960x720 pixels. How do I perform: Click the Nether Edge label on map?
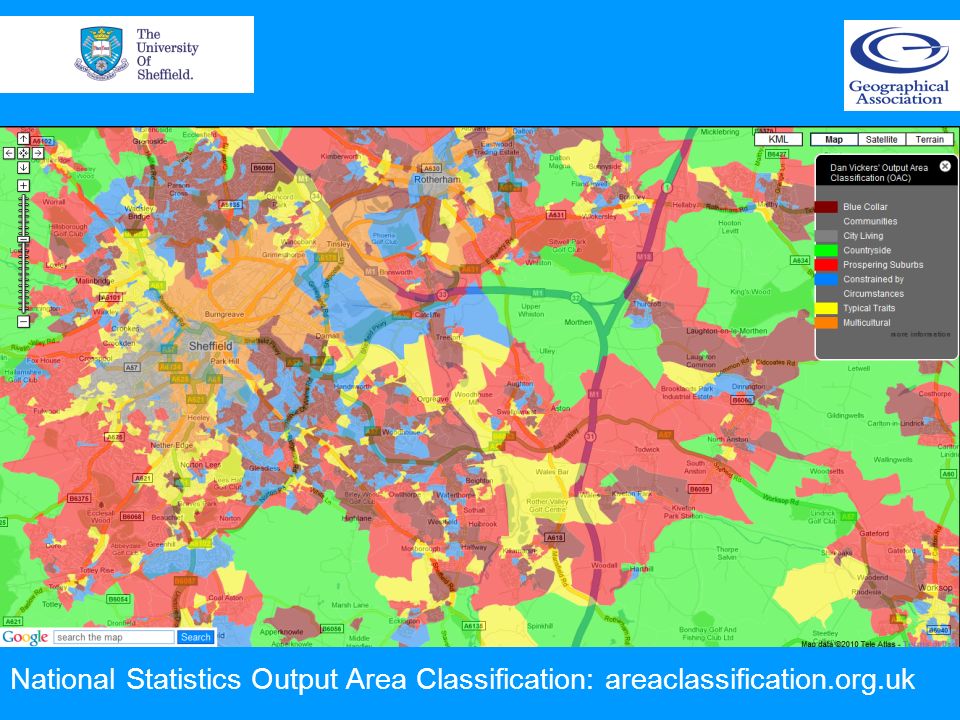coord(171,445)
